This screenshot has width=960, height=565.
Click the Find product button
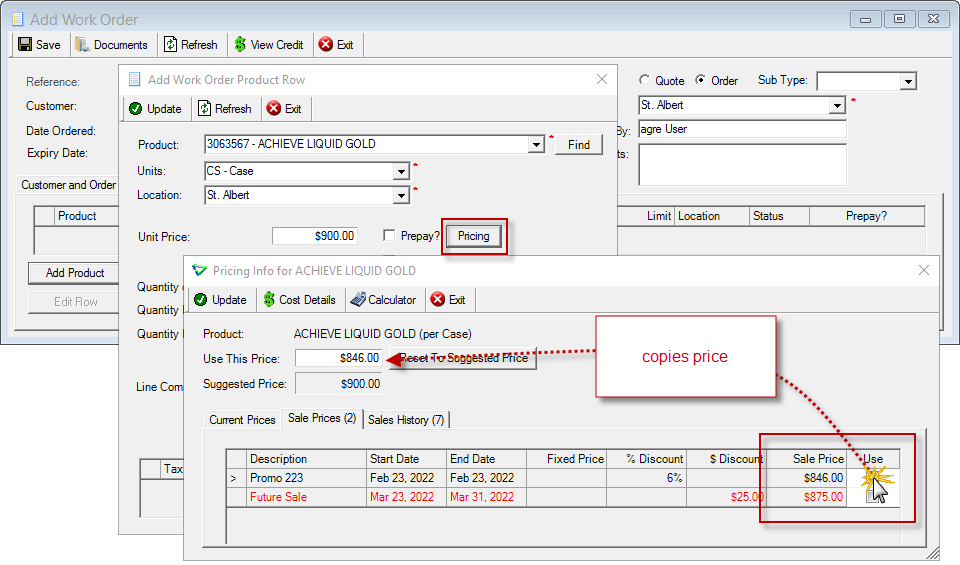tap(579, 145)
